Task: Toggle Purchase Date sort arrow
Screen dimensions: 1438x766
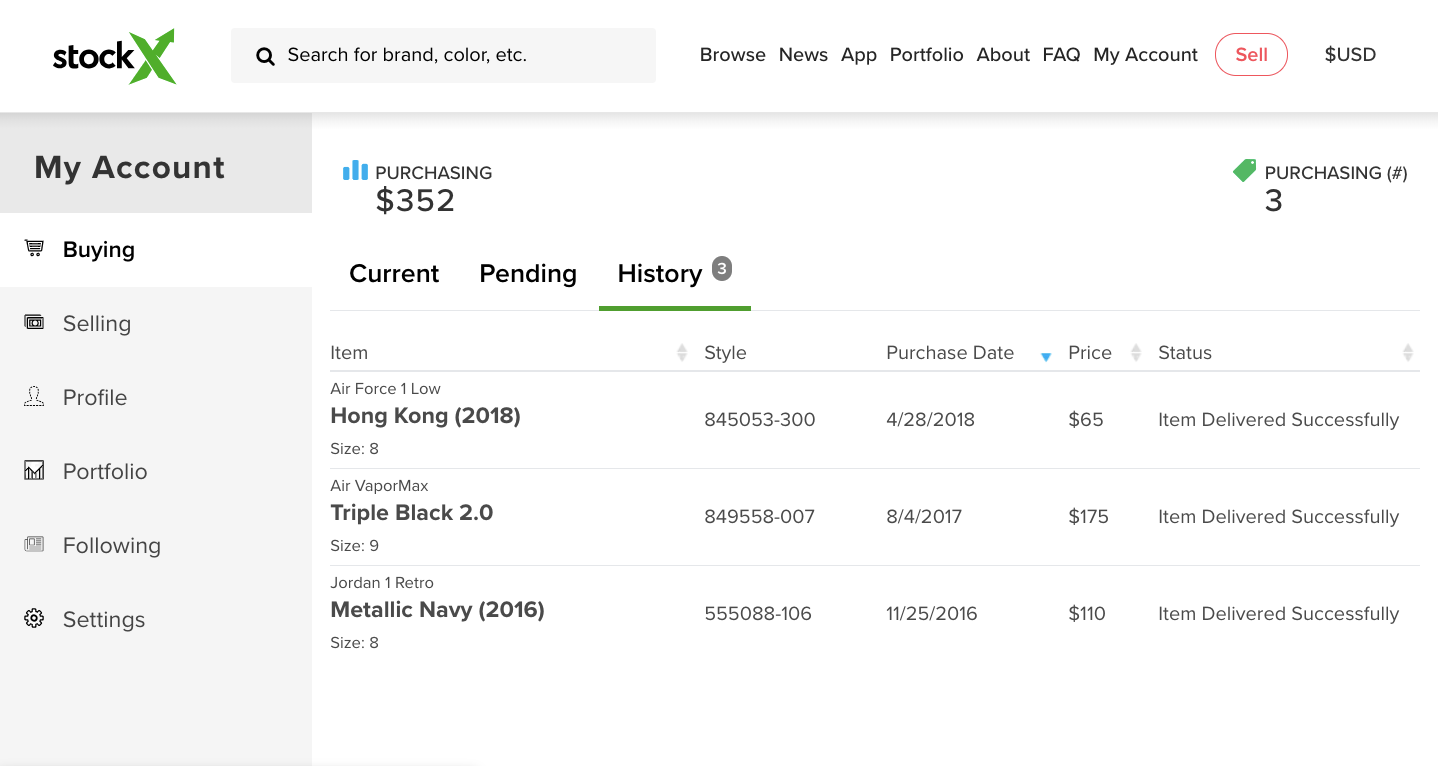Action: click(x=1046, y=357)
